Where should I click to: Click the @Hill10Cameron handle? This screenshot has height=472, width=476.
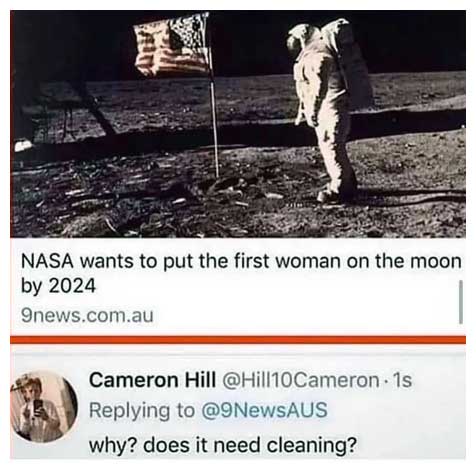(300, 380)
